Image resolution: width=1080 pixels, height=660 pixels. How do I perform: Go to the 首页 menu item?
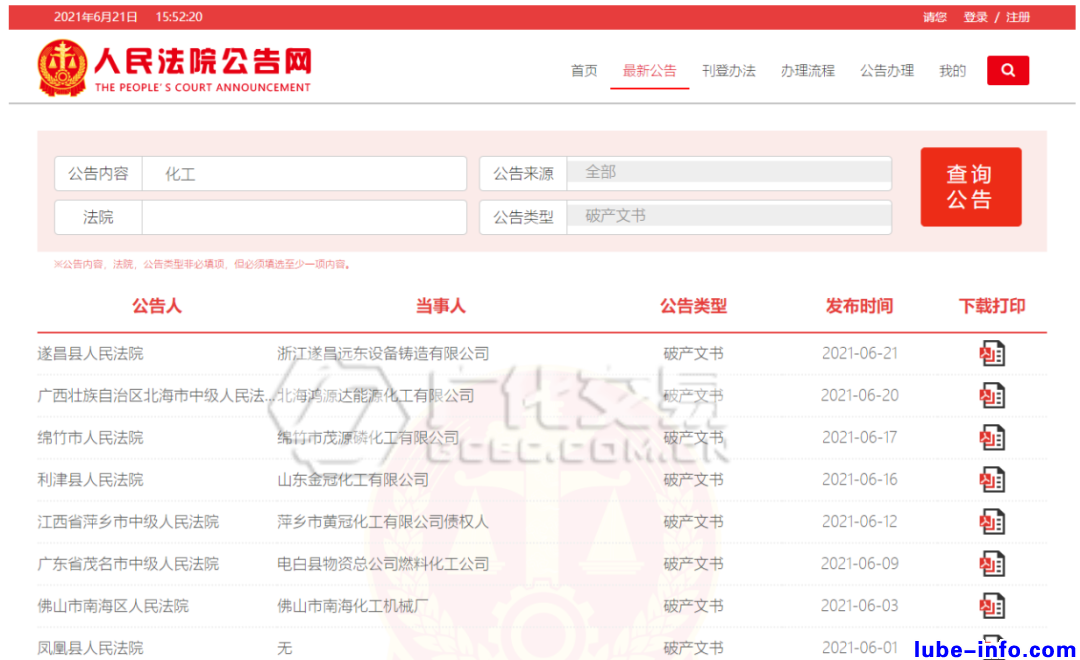coord(584,71)
